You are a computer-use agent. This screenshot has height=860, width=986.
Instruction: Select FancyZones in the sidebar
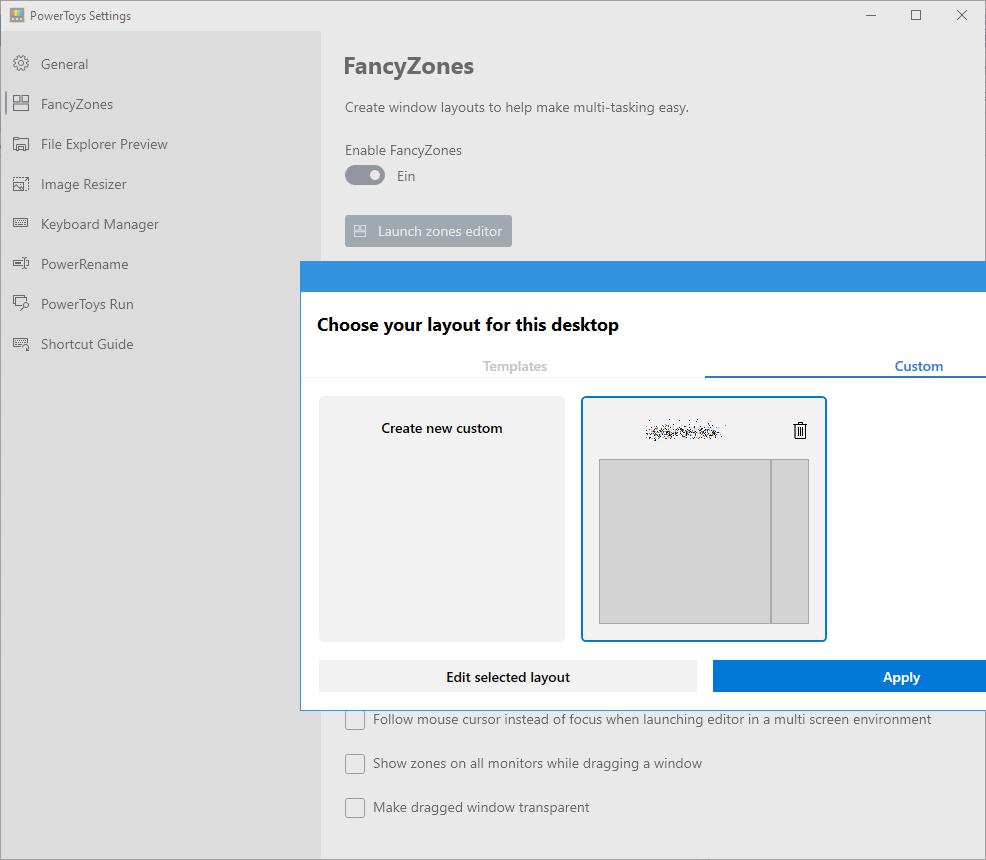(77, 104)
